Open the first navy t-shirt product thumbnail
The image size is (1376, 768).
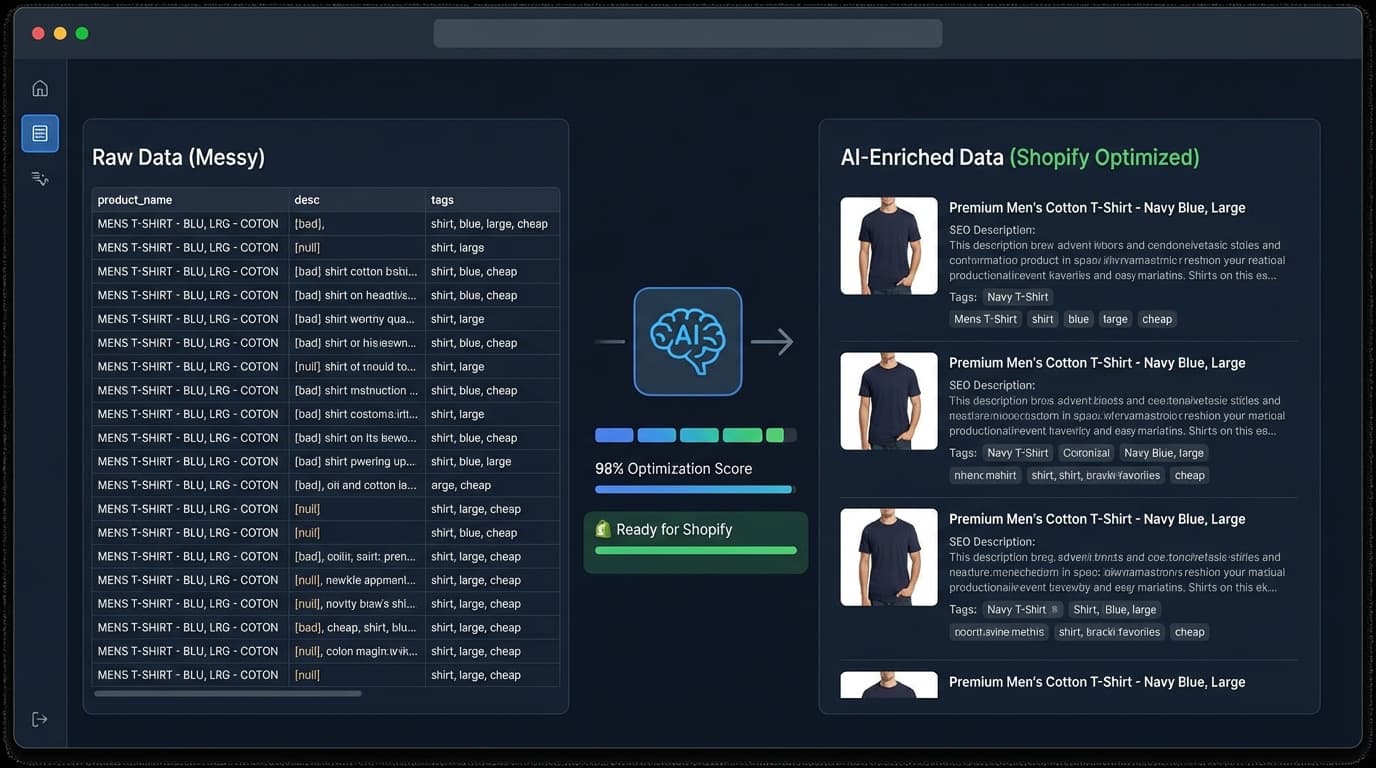pyautogui.click(x=888, y=245)
